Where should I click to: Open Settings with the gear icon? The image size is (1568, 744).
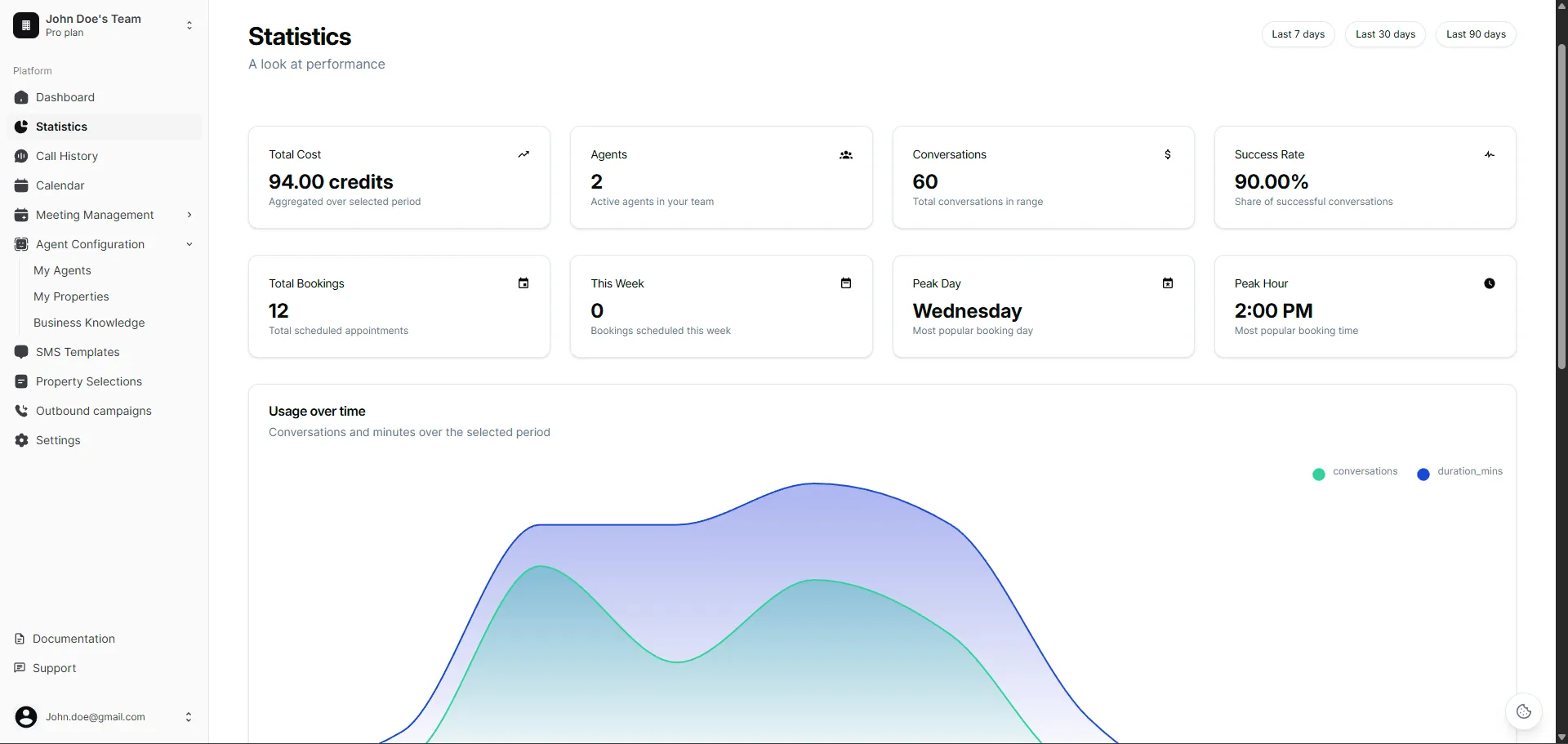click(21, 440)
